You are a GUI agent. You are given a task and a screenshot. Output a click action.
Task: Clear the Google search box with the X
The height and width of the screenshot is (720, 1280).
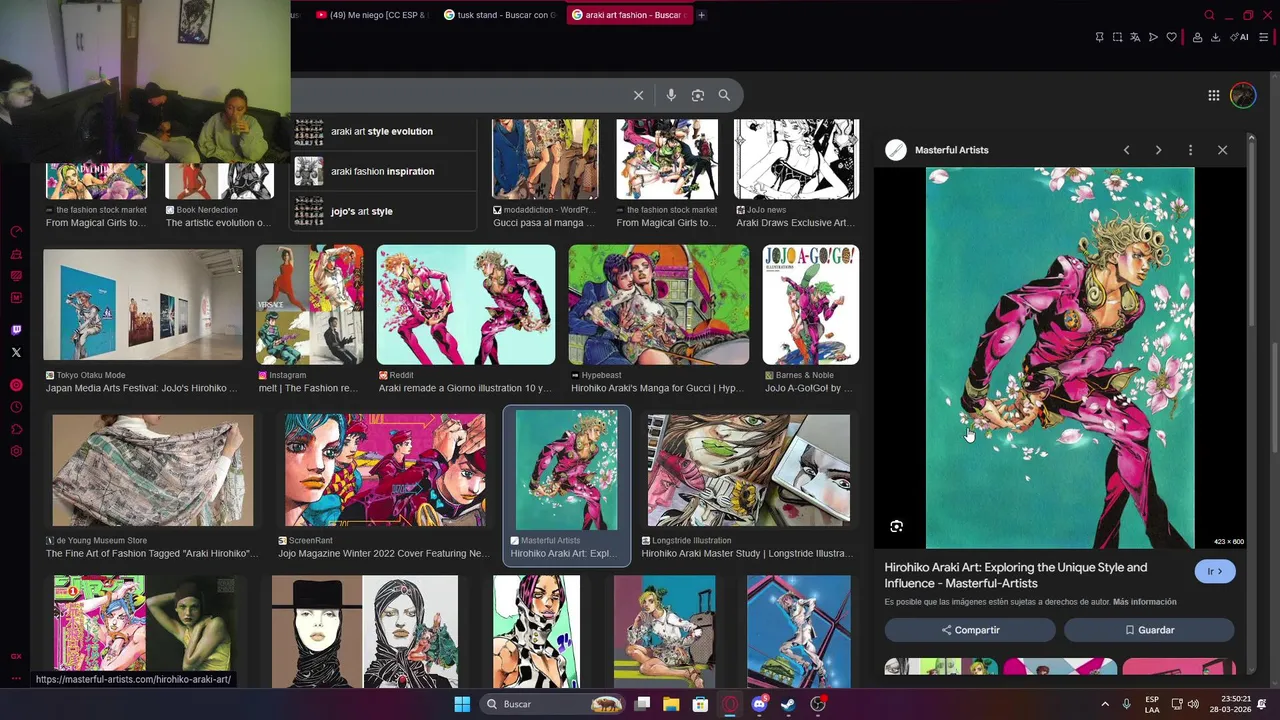638,95
